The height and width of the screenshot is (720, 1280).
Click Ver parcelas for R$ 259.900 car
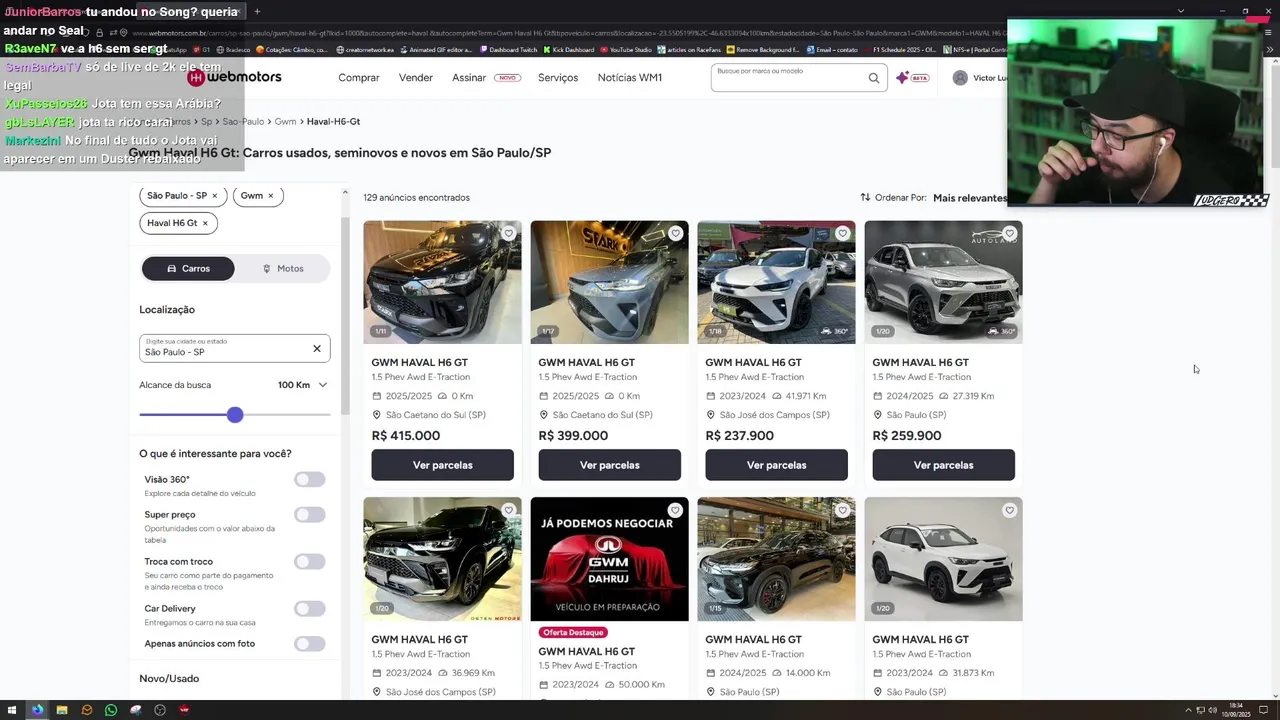pyautogui.click(x=944, y=465)
